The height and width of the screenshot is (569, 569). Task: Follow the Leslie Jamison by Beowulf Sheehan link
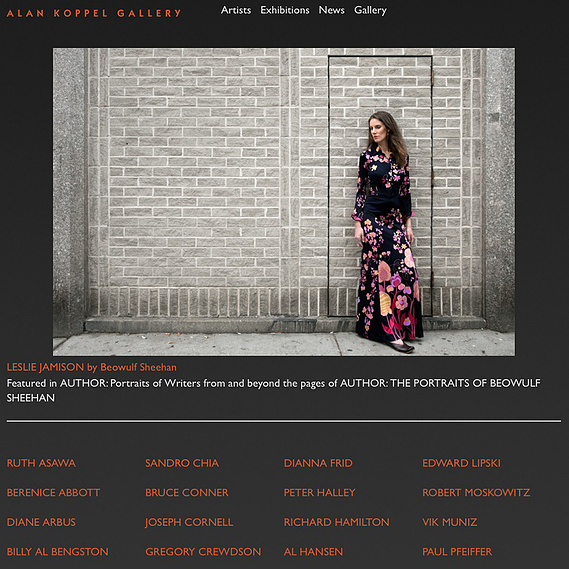(x=91, y=367)
